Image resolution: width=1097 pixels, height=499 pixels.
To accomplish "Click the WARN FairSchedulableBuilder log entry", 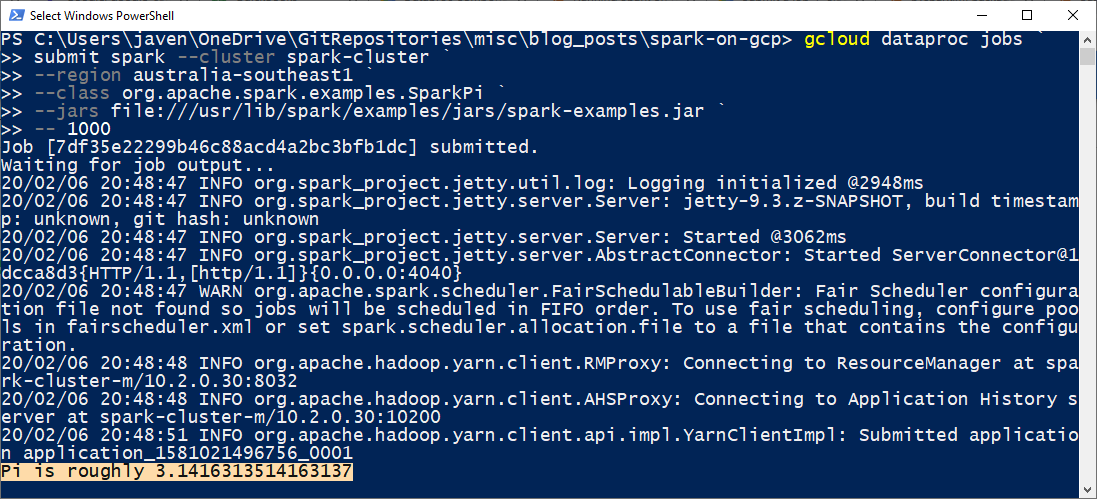I will point(539,318).
